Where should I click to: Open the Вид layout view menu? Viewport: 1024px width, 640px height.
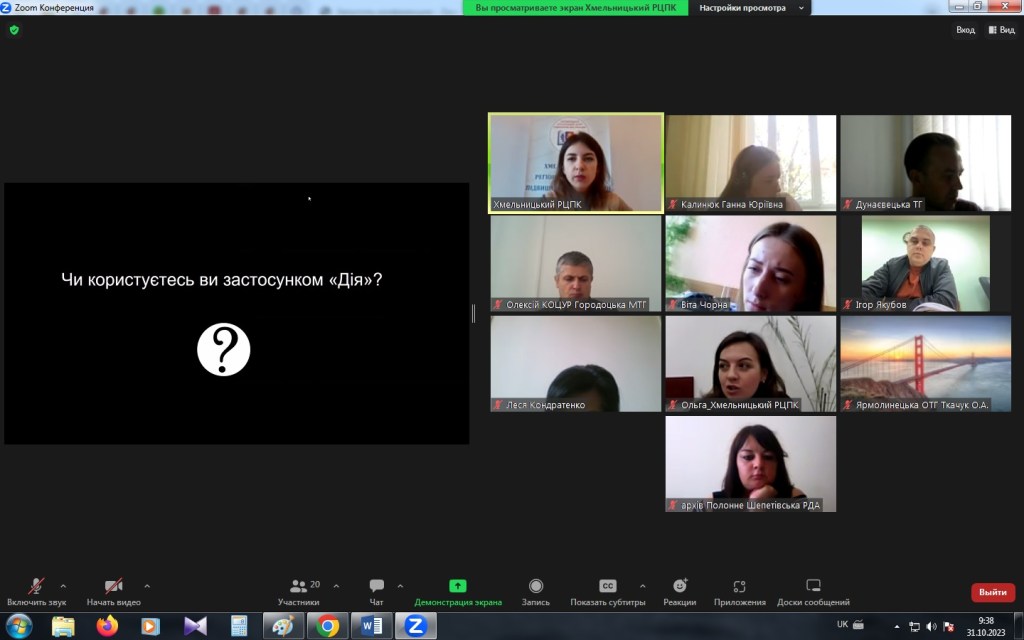(1001, 30)
